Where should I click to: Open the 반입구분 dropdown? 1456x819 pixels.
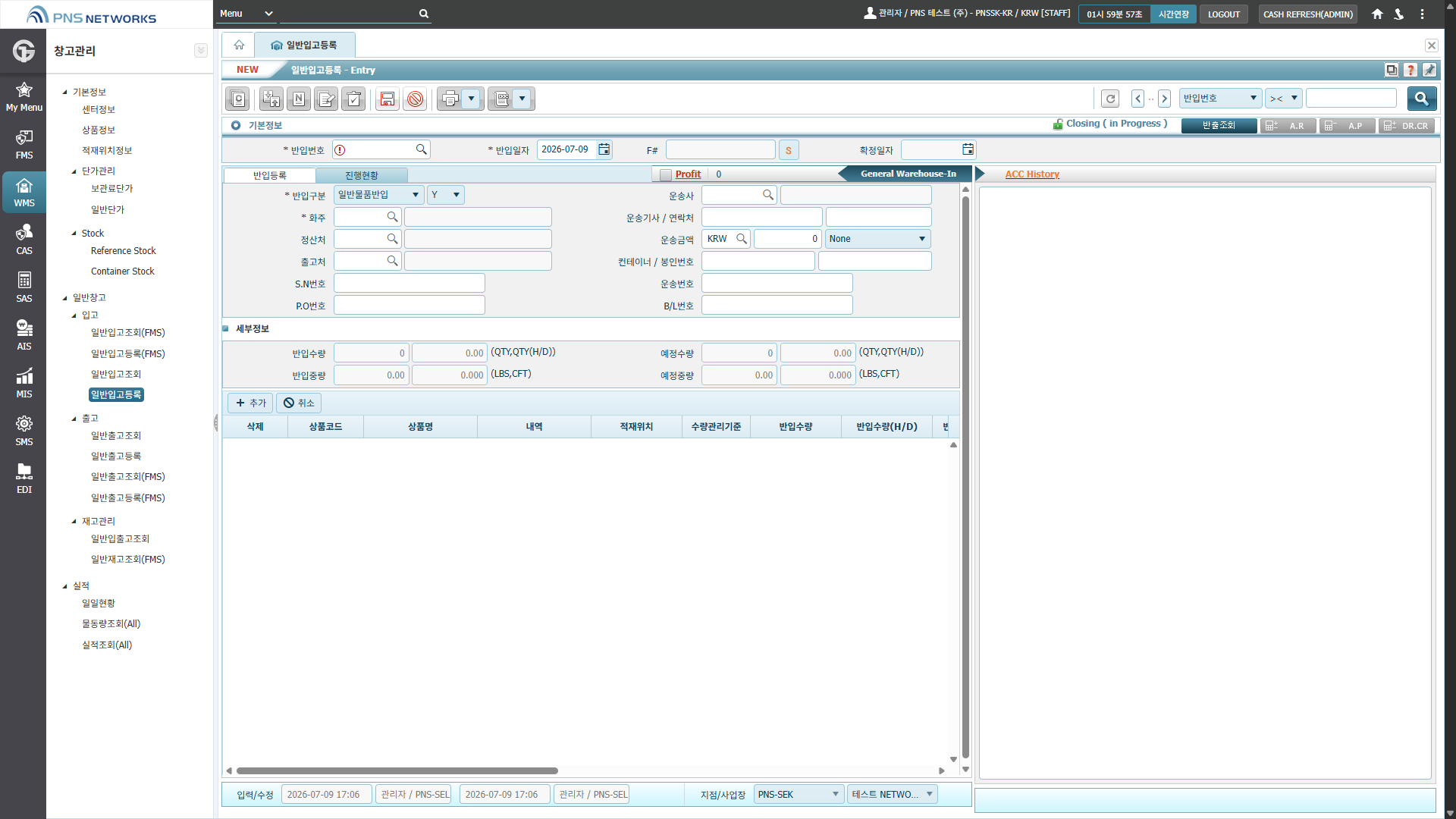[x=378, y=195]
